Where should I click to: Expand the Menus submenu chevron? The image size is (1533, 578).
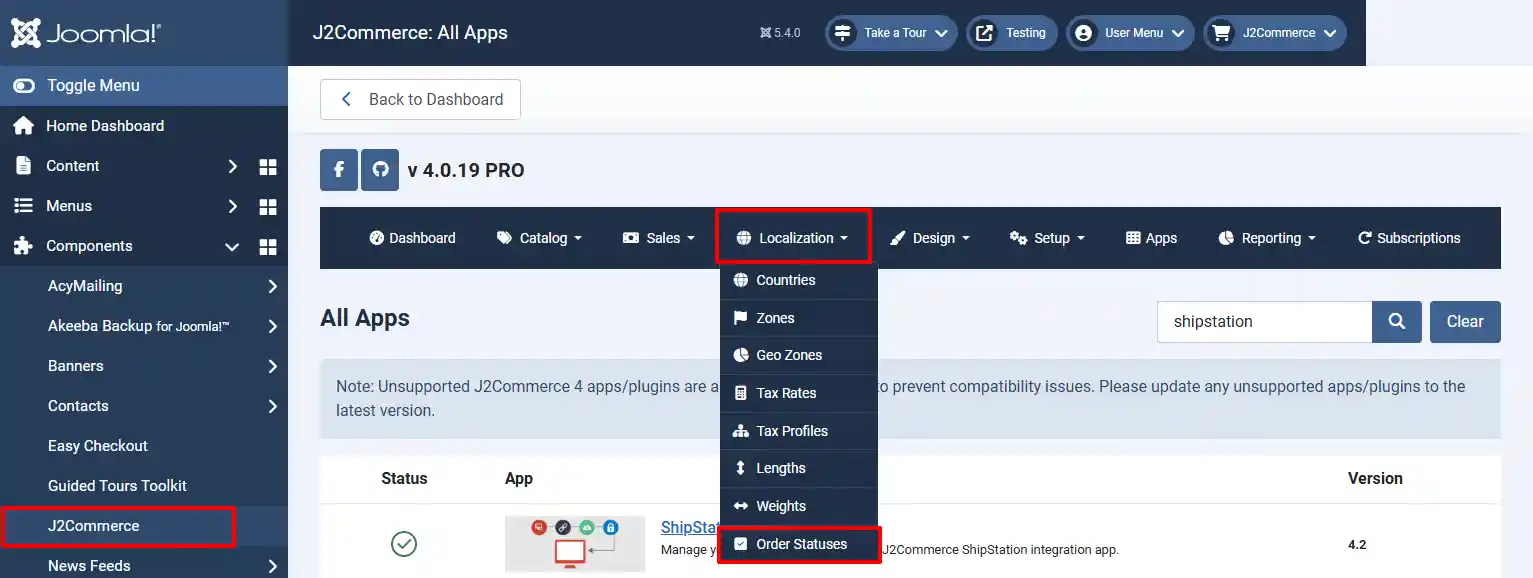click(x=232, y=206)
